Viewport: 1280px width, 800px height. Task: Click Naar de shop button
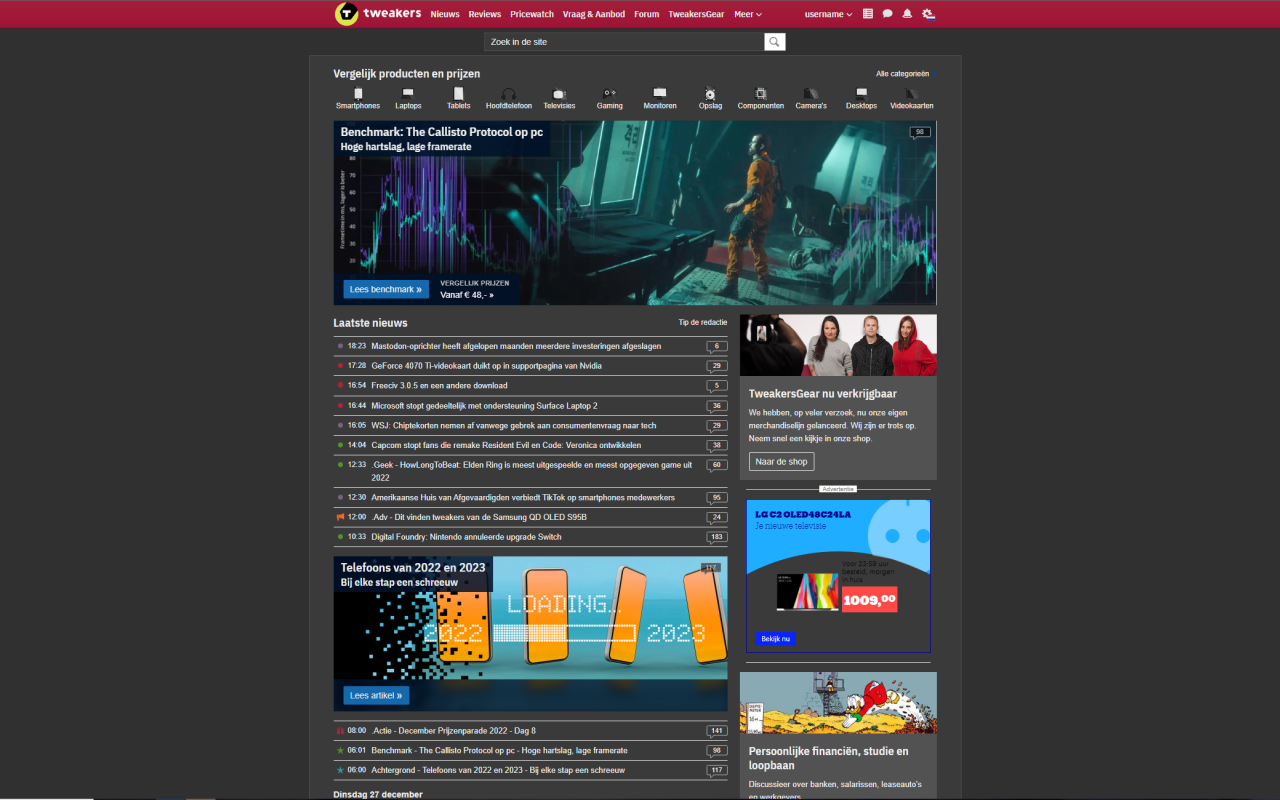point(782,462)
